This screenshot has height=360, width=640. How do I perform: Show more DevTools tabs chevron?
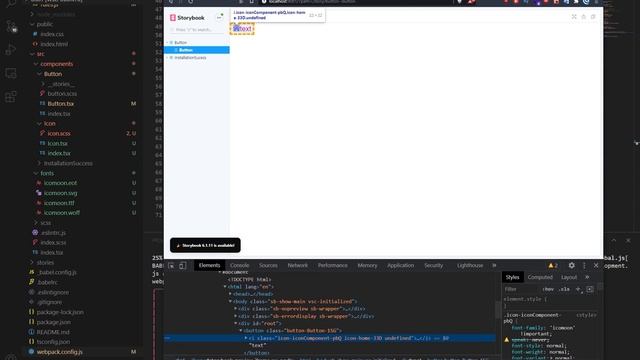[x=494, y=265]
